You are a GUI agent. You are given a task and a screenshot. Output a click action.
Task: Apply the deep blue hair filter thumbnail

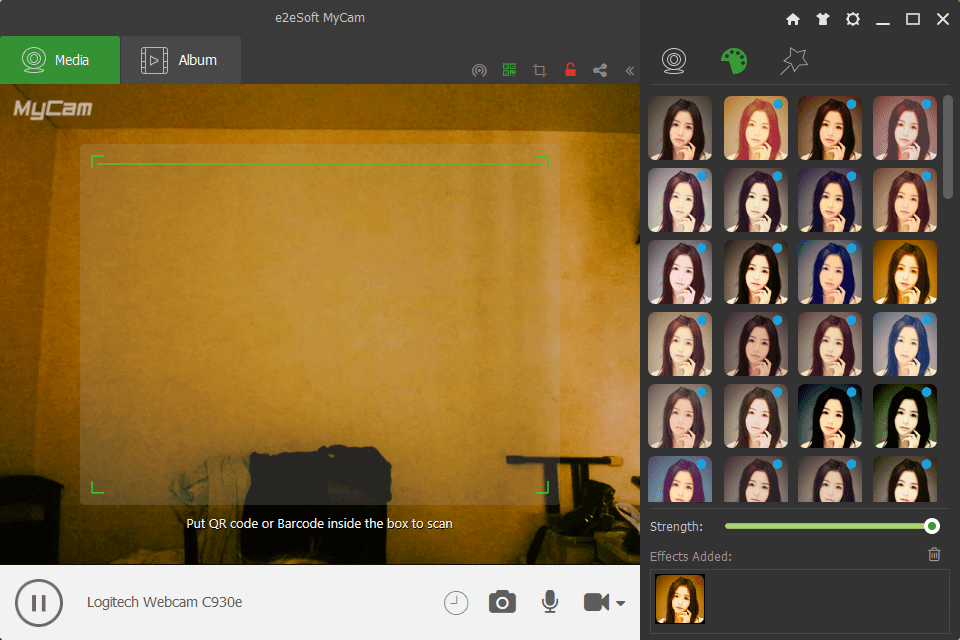point(830,273)
